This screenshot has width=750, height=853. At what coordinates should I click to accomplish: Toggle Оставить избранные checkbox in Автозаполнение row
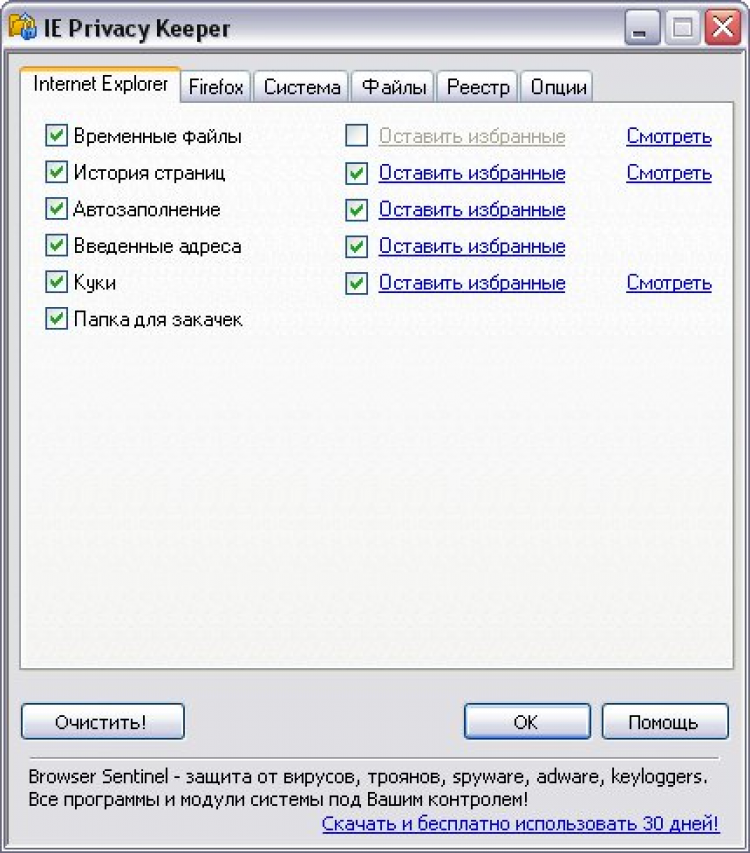click(x=357, y=210)
